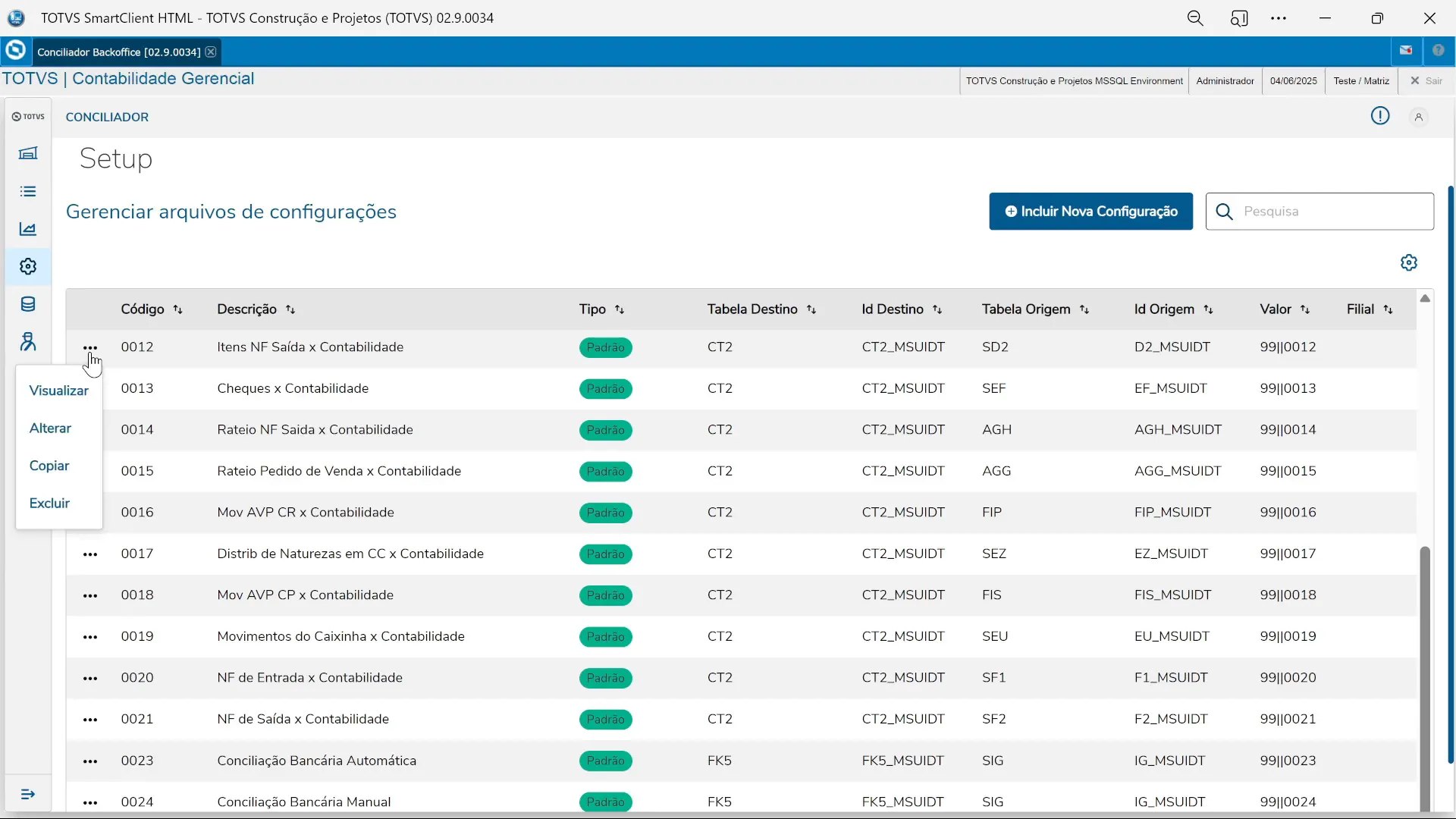
Task: Open the Configurações gear in the left sidebar
Action: pyautogui.click(x=28, y=266)
